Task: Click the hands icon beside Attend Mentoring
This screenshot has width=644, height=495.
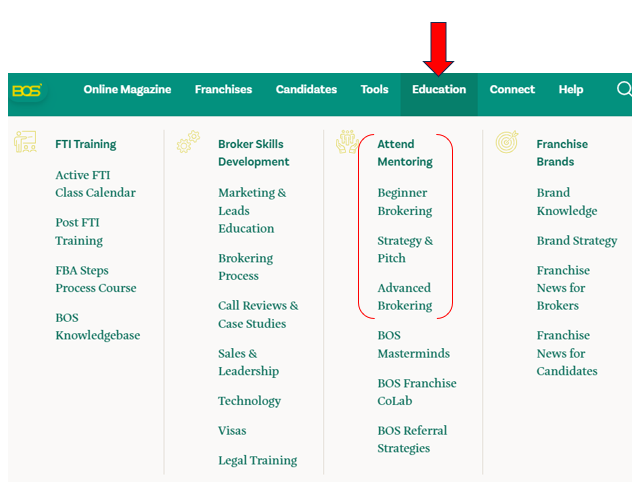Action: [x=347, y=142]
